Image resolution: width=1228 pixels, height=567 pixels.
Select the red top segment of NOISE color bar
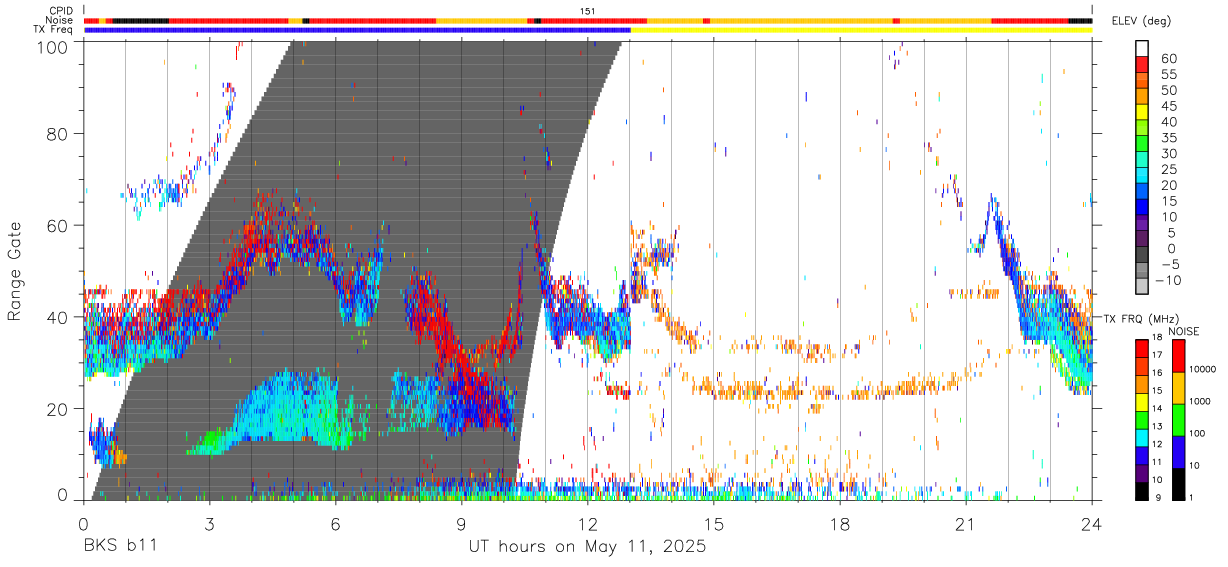coord(1179,355)
